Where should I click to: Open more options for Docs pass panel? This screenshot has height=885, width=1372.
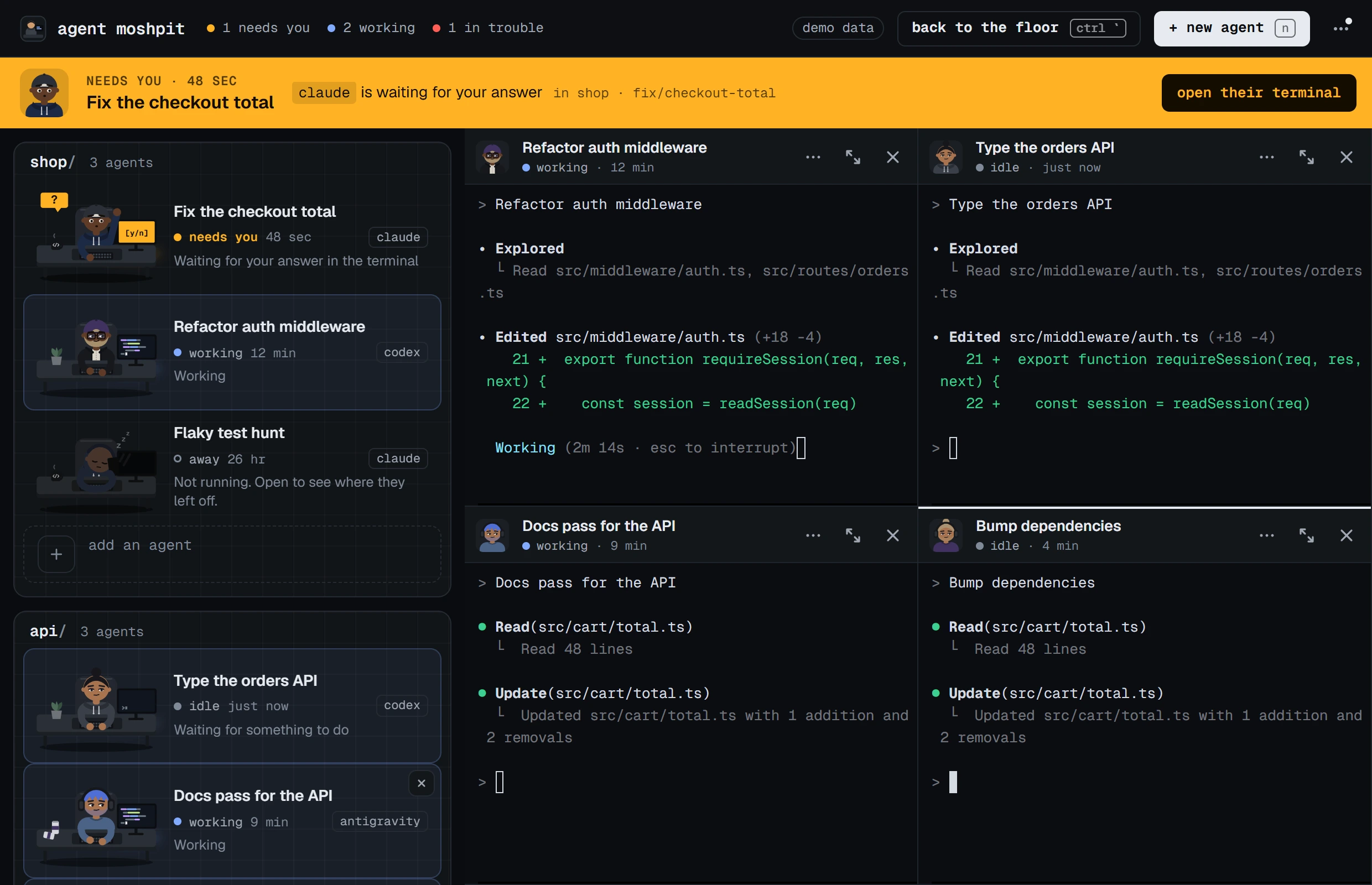(x=813, y=535)
